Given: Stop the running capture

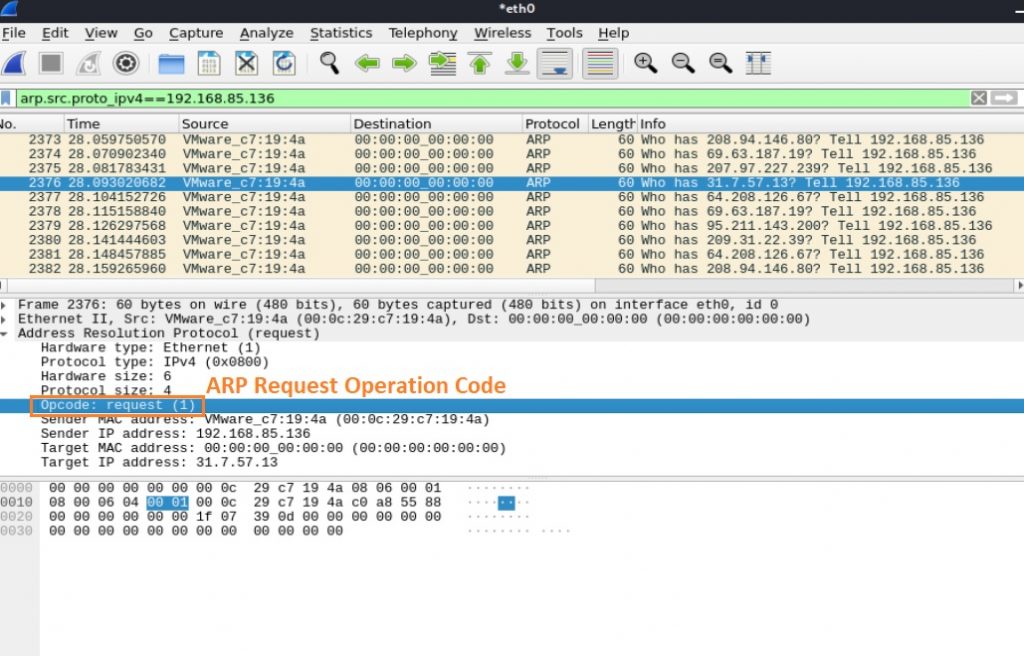Looking at the screenshot, I should (51, 63).
